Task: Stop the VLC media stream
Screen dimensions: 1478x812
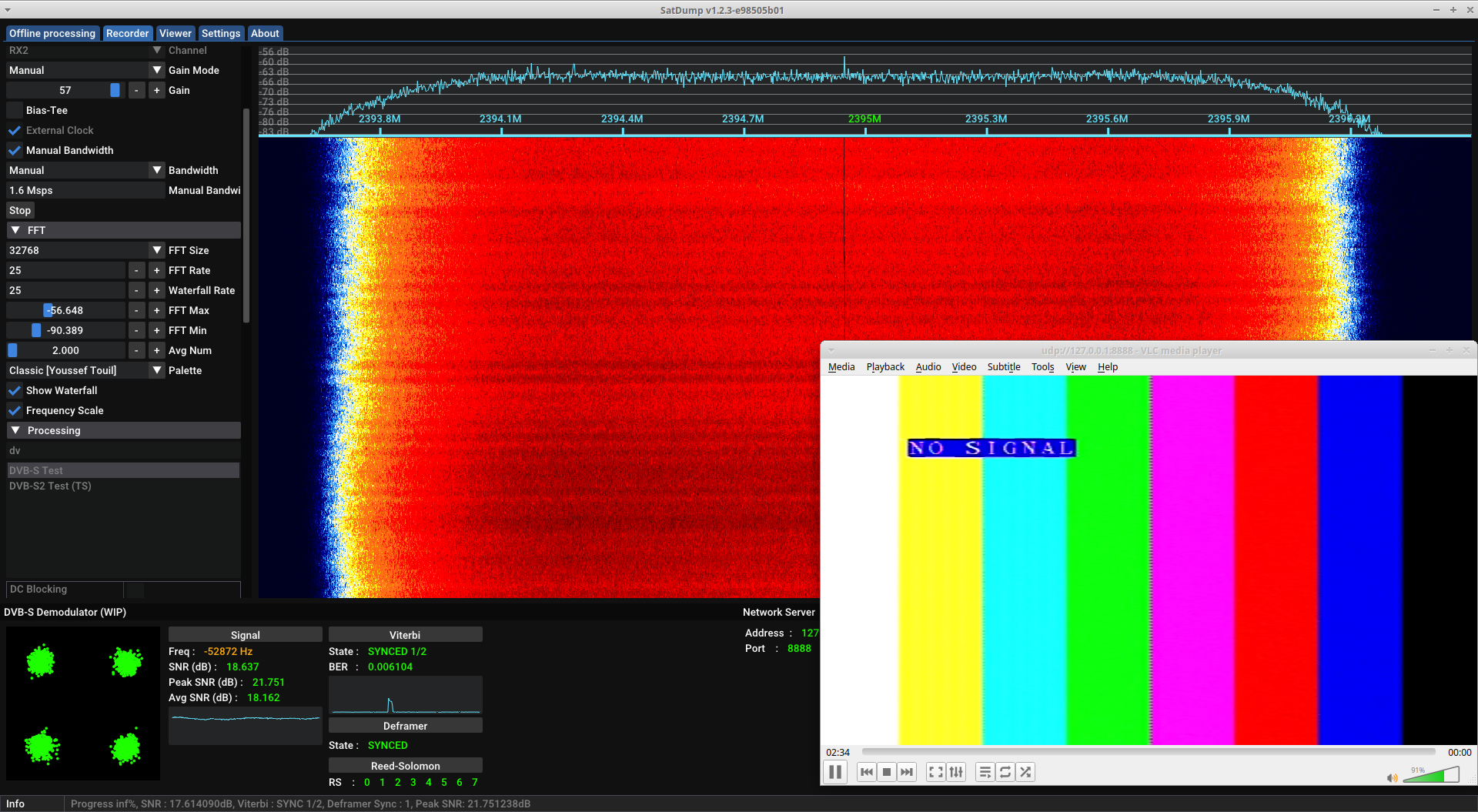Action: point(886,772)
